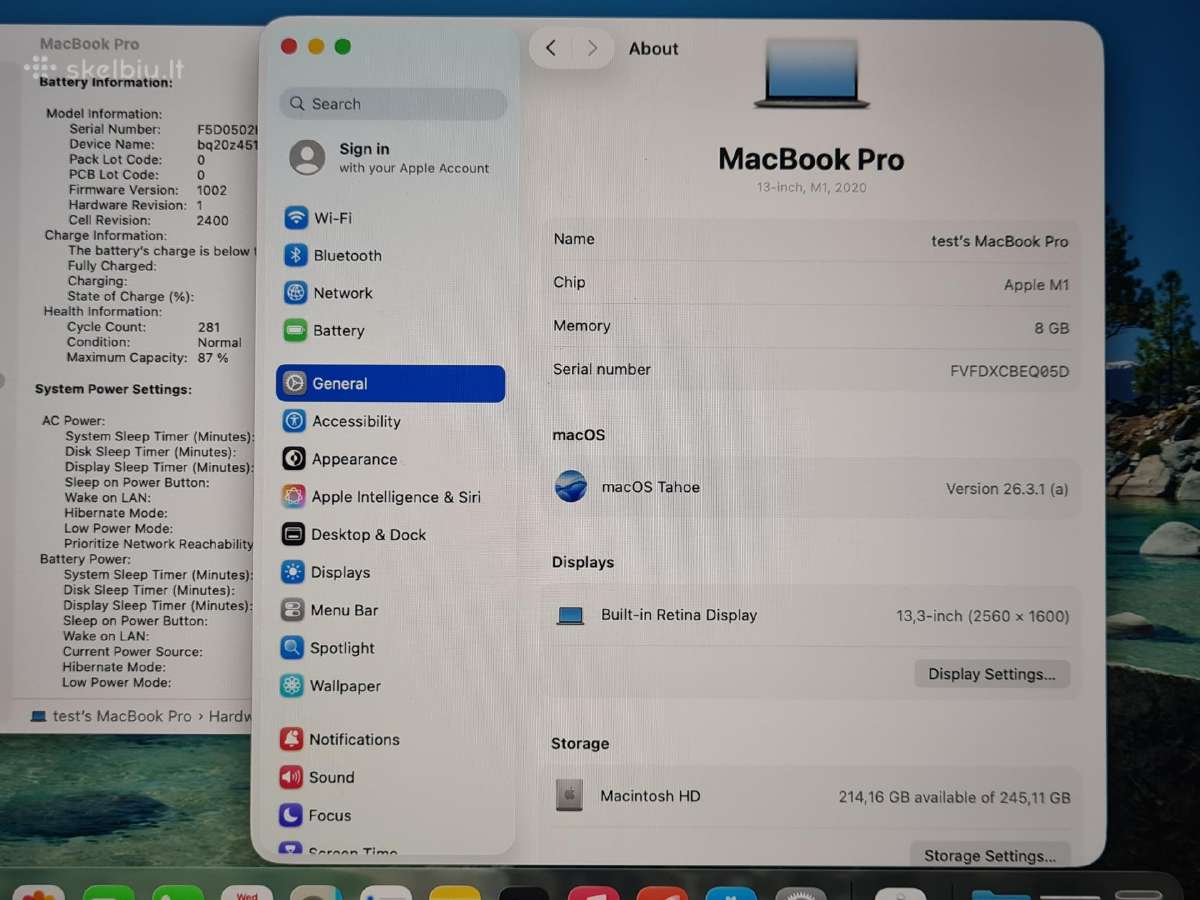The width and height of the screenshot is (1200, 900).
Task: Go forward with the right chevron
Action: coord(593,48)
